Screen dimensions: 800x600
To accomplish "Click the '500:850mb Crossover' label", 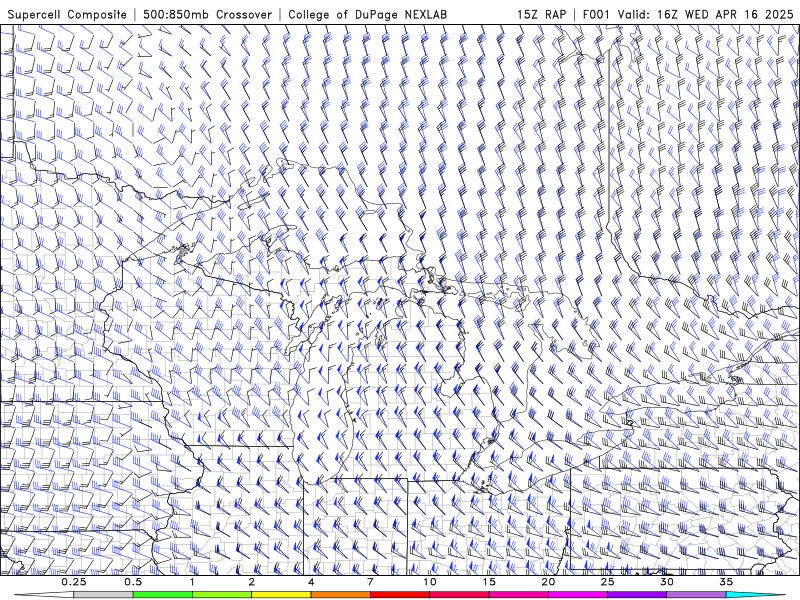I will click(x=207, y=14).
